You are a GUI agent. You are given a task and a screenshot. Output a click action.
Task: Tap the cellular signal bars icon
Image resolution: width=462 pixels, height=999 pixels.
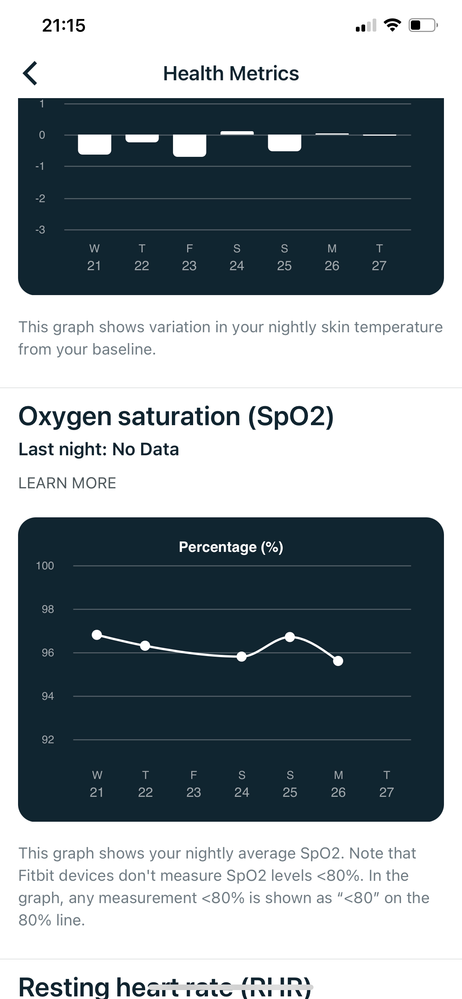coord(366,26)
